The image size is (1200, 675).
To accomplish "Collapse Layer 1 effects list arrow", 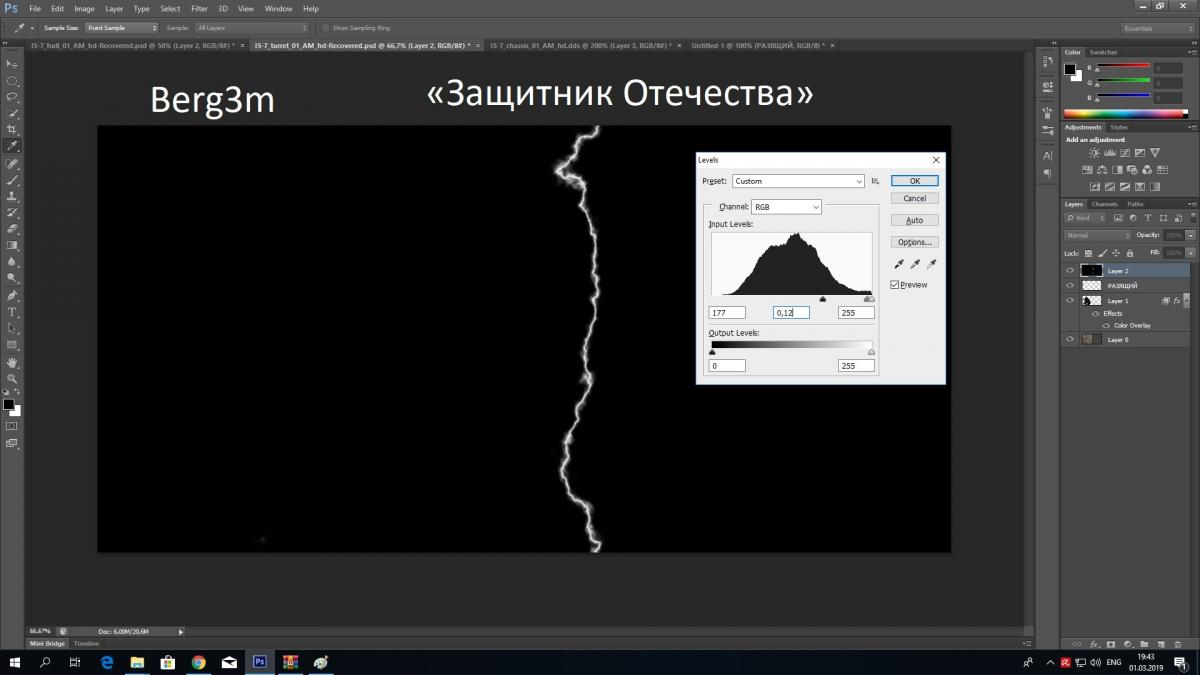I will [x=1188, y=300].
